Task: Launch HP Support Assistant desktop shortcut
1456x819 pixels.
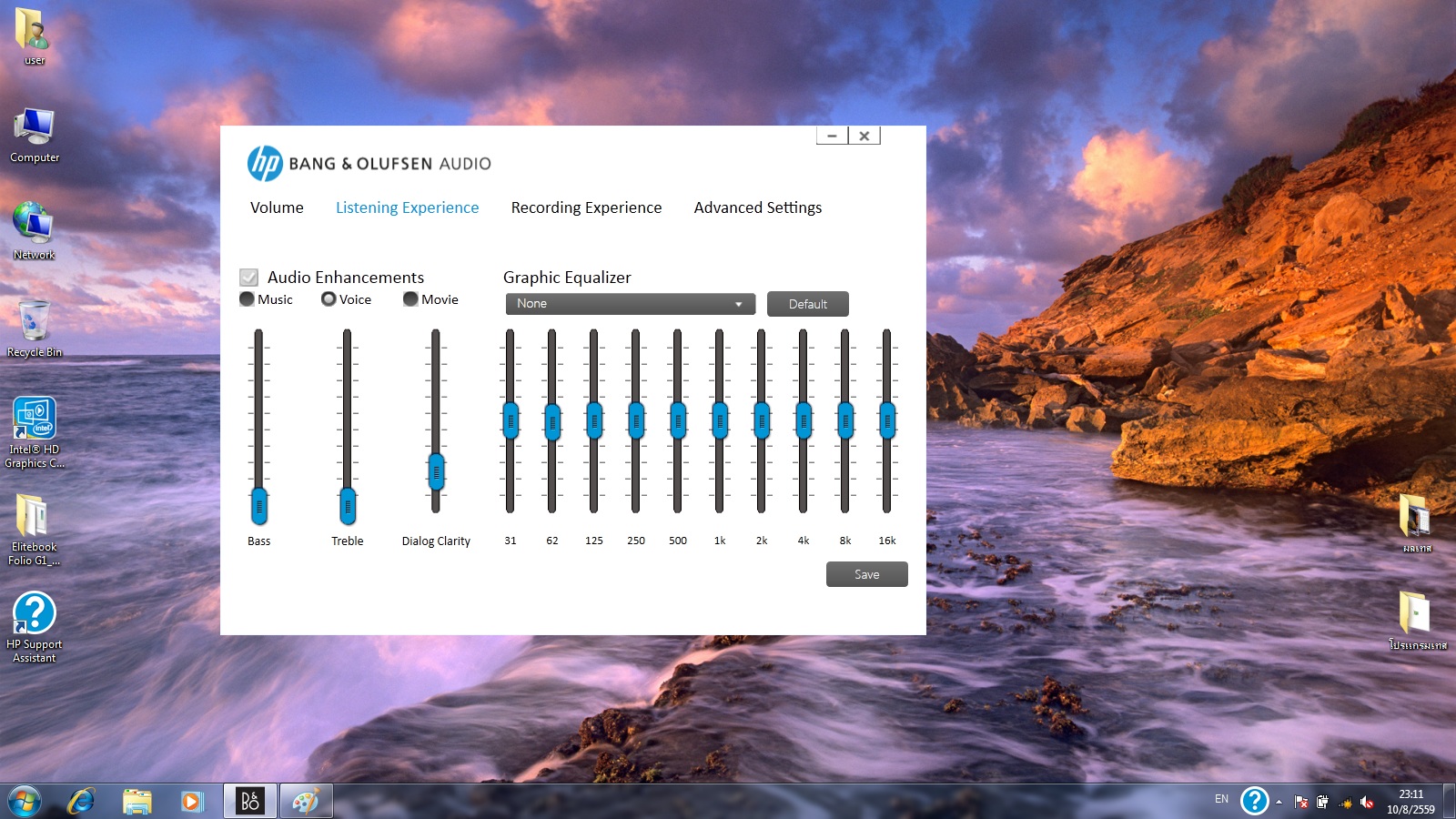Action: 34,627
